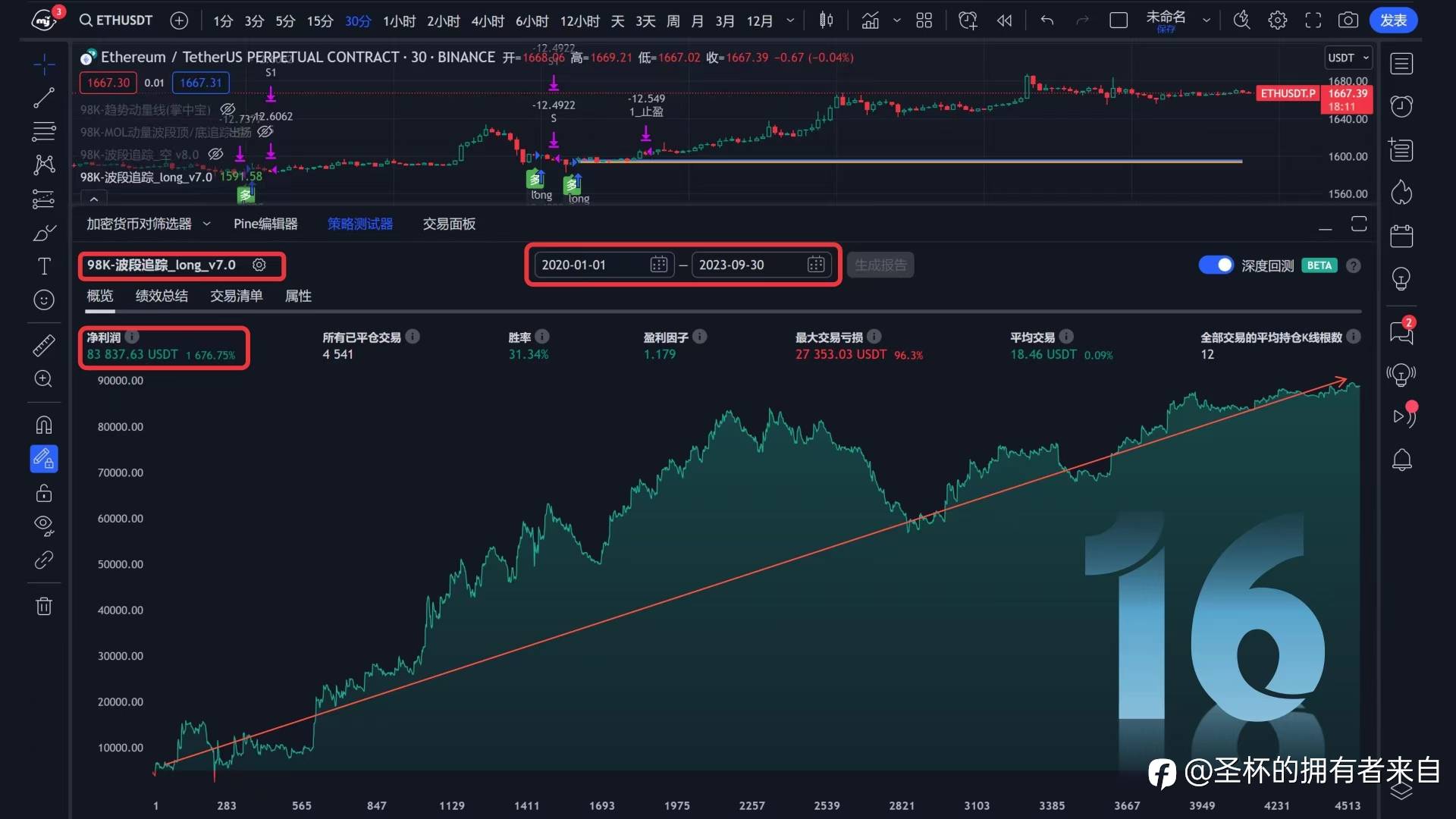
Task: Take a chart snapshot with camera icon
Action: pyautogui.click(x=1348, y=20)
